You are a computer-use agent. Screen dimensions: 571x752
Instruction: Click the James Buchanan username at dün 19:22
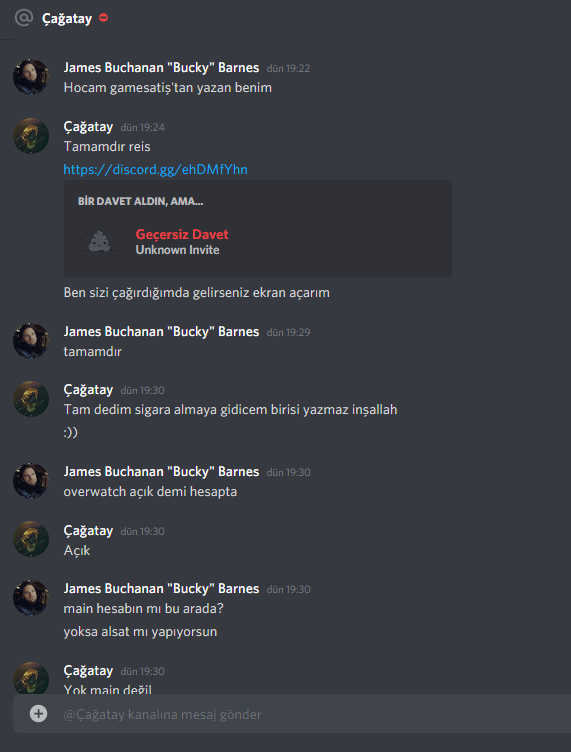[x=161, y=68]
